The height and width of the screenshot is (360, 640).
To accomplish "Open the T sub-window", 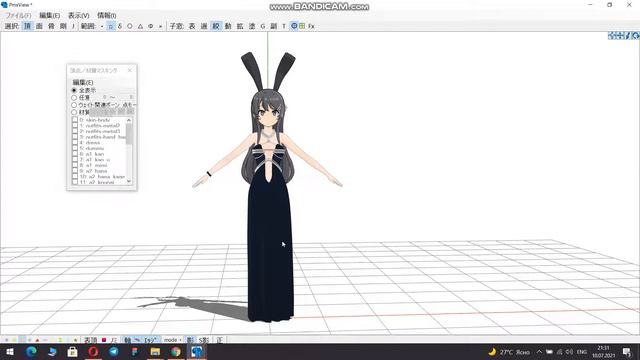I will coord(284,26).
